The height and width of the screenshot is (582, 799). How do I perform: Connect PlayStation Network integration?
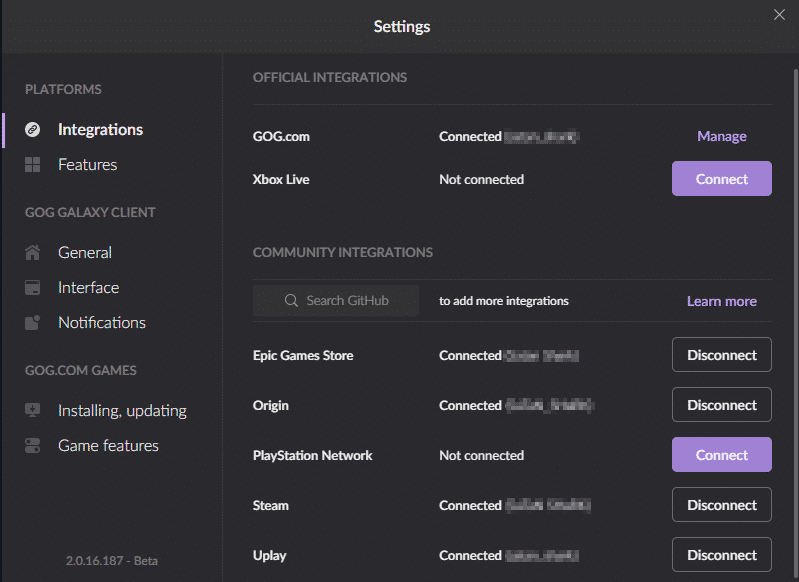pos(721,455)
